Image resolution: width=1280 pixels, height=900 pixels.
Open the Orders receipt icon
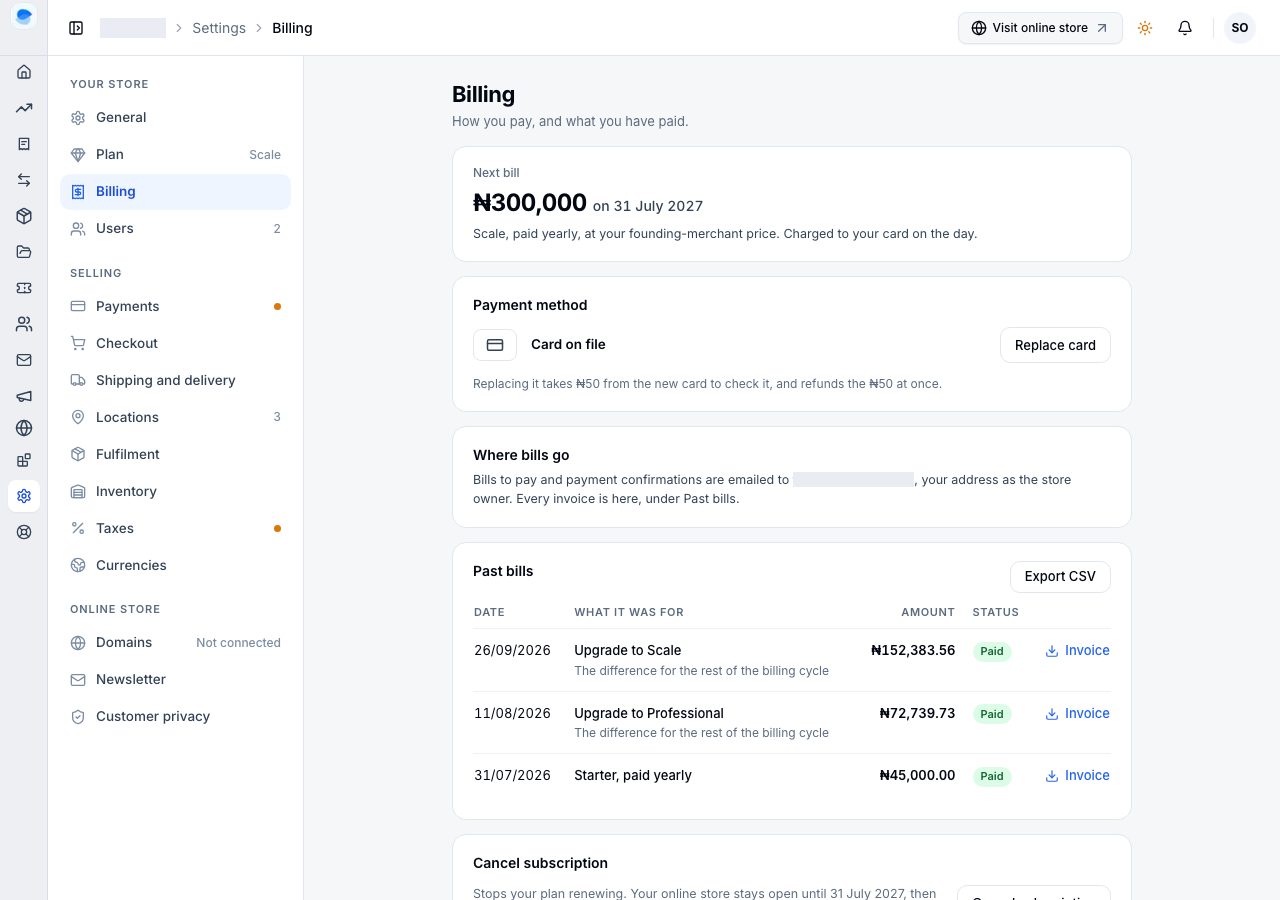tap(24, 144)
